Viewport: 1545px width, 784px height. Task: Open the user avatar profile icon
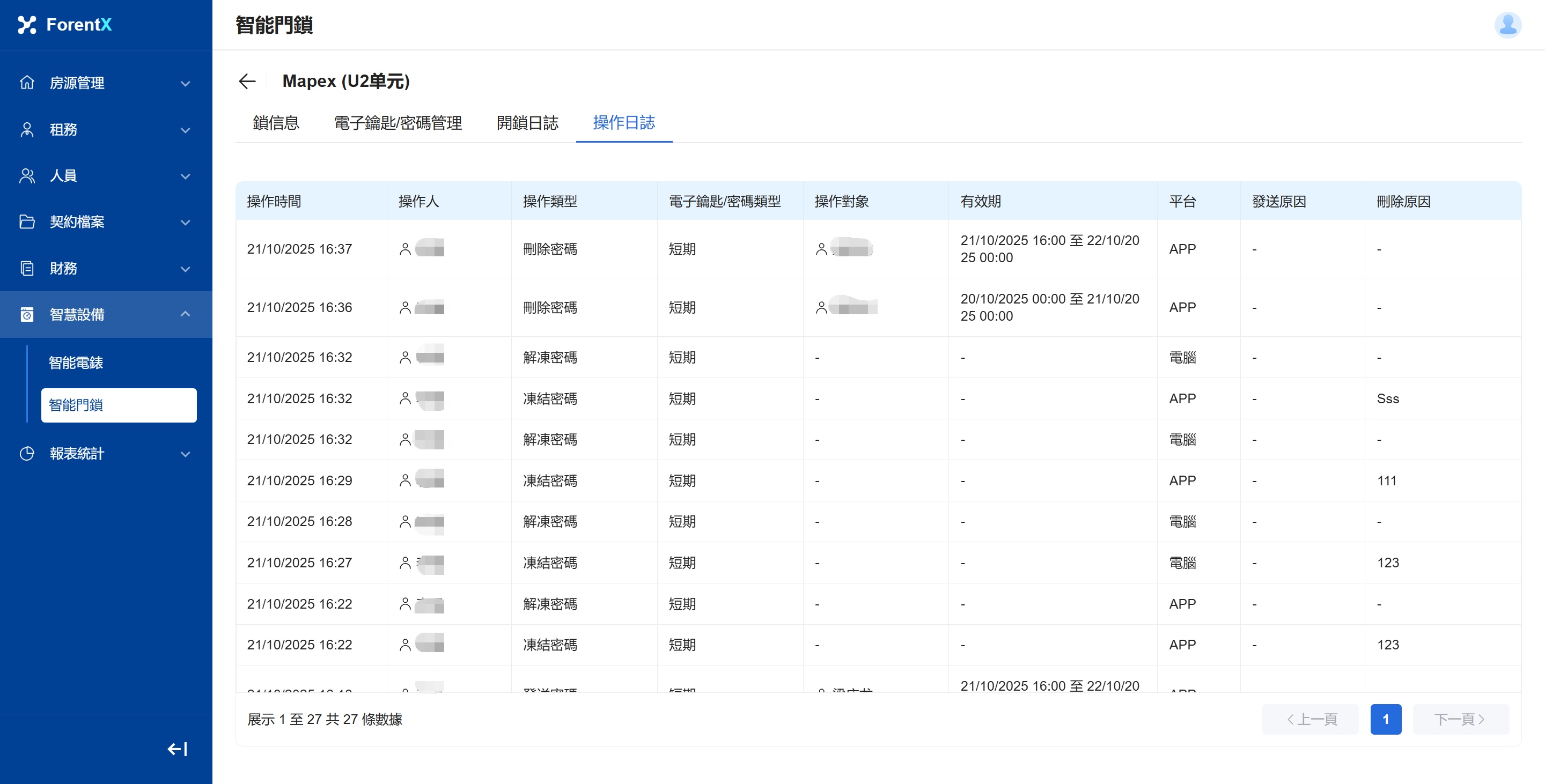point(1507,25)
